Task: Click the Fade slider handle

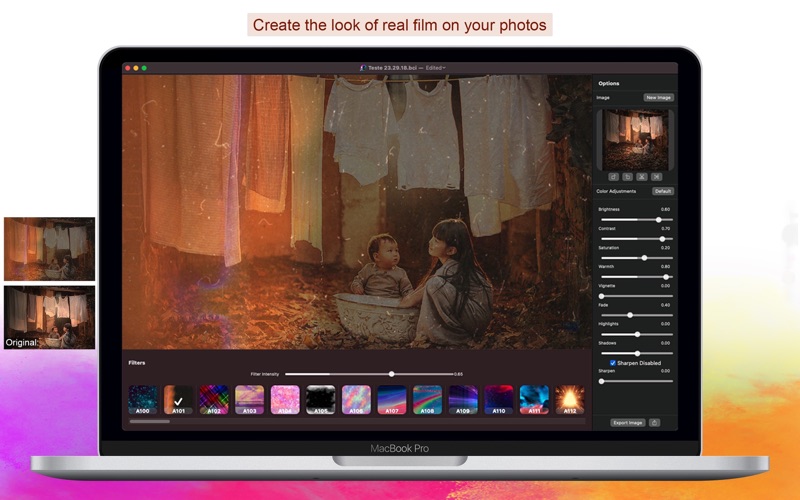Action: [630, 315]
